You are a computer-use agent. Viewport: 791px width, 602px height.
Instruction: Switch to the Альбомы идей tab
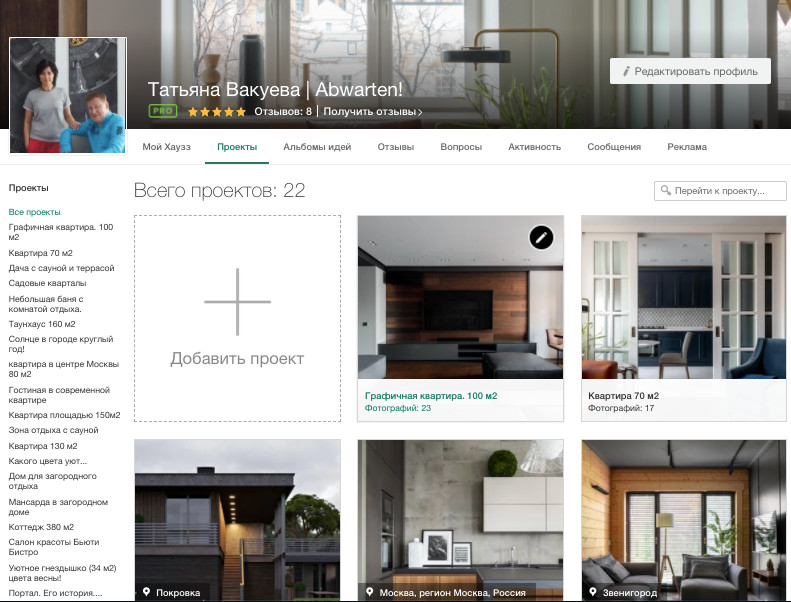[x=317, y=147]
